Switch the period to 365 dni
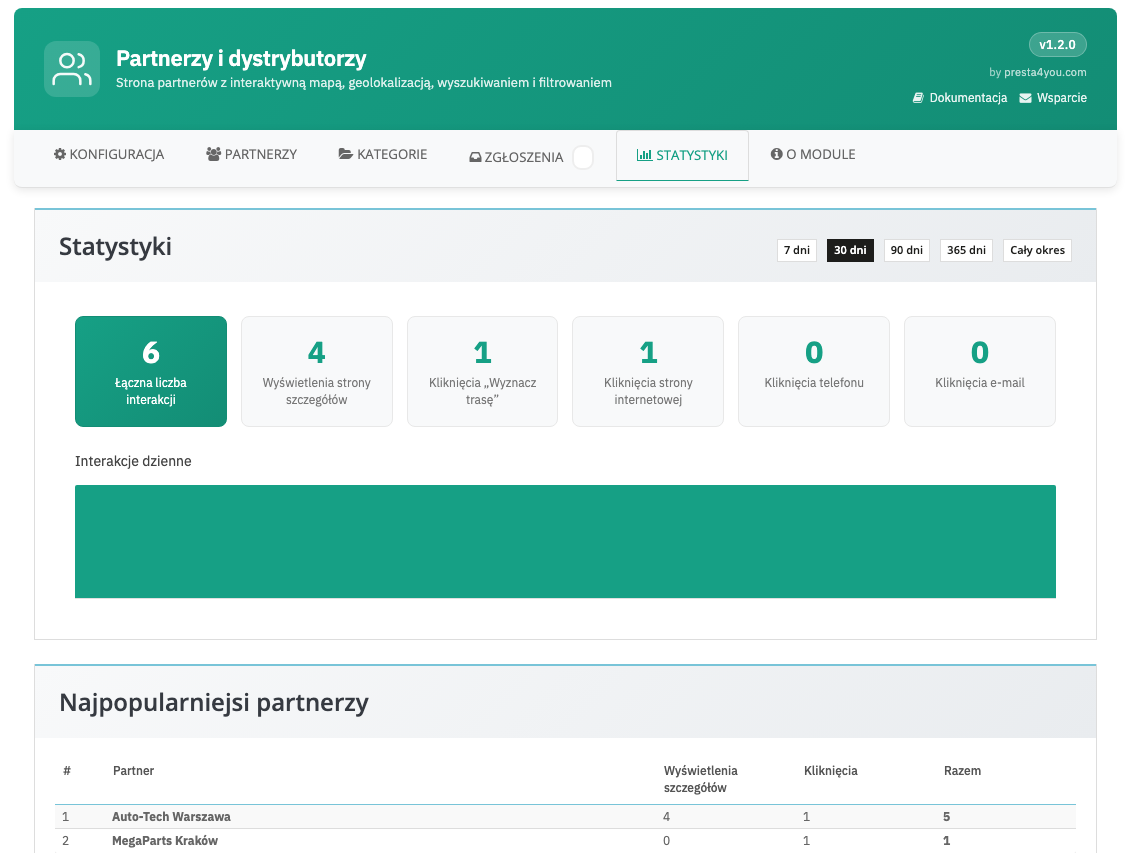Screen dimensions: 1128x853 pyautogui.click(x=966, y=250)
